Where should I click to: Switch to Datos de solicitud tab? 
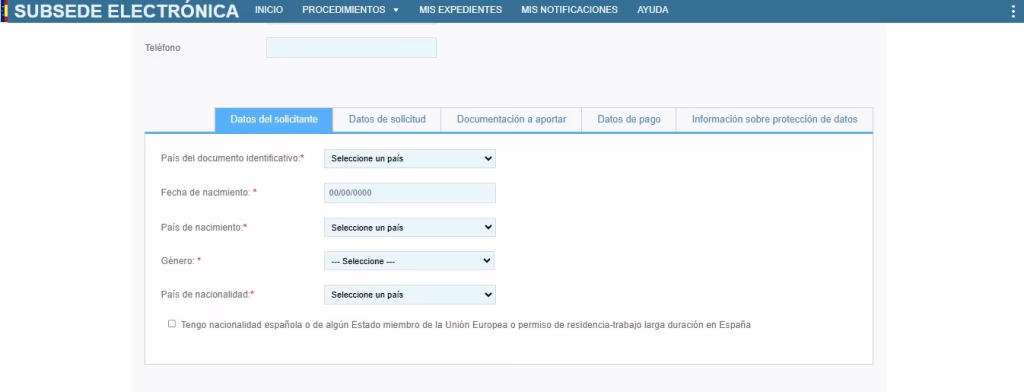(x=387, y=120)
